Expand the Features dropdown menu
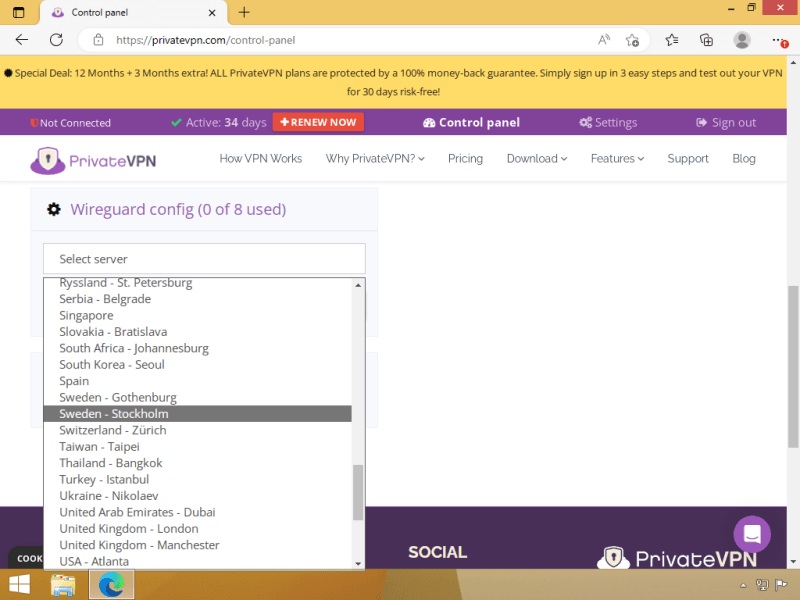This screenshot has height=600, width=800. tap(616, 159)
